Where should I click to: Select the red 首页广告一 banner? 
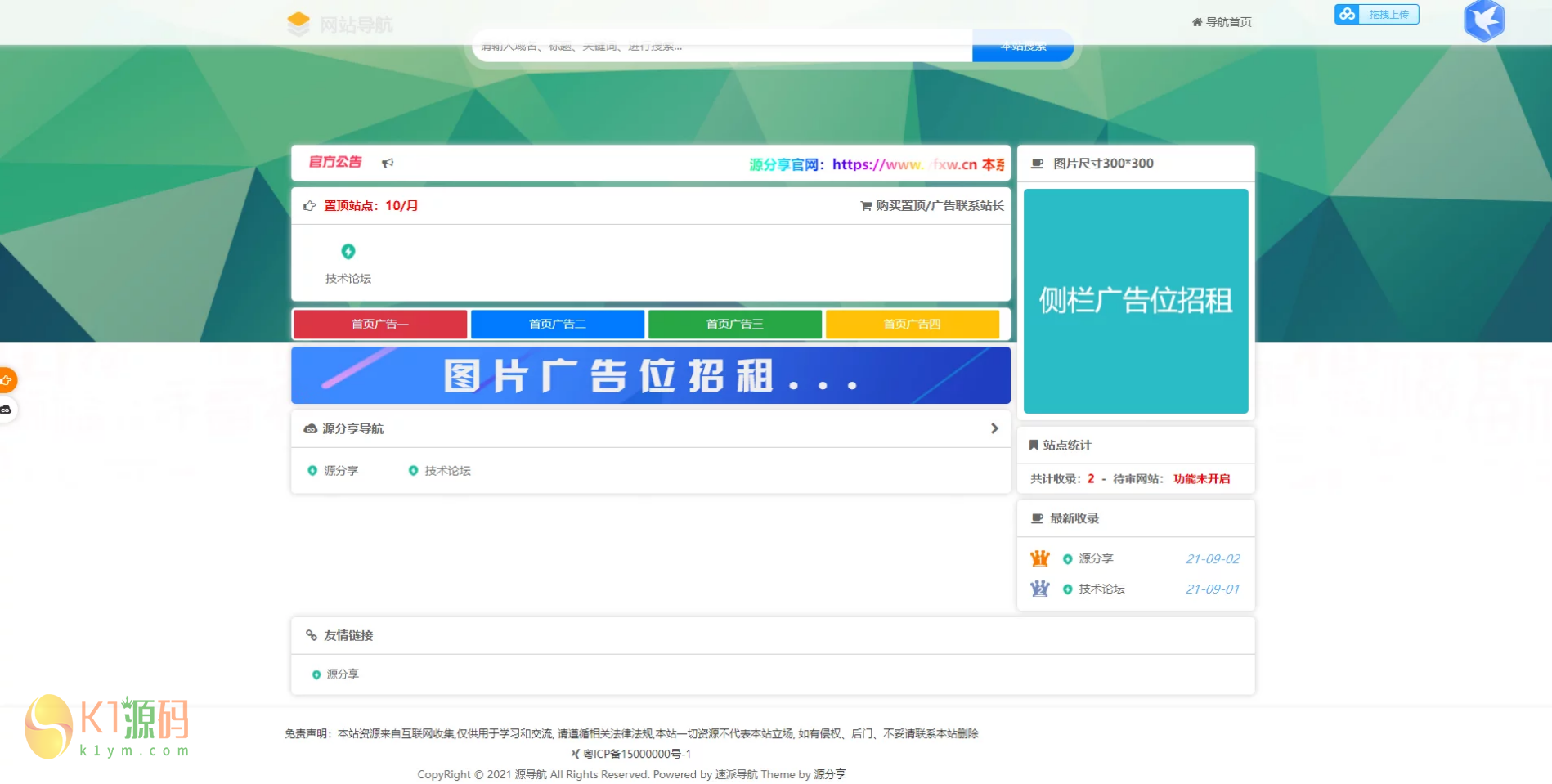380,325
